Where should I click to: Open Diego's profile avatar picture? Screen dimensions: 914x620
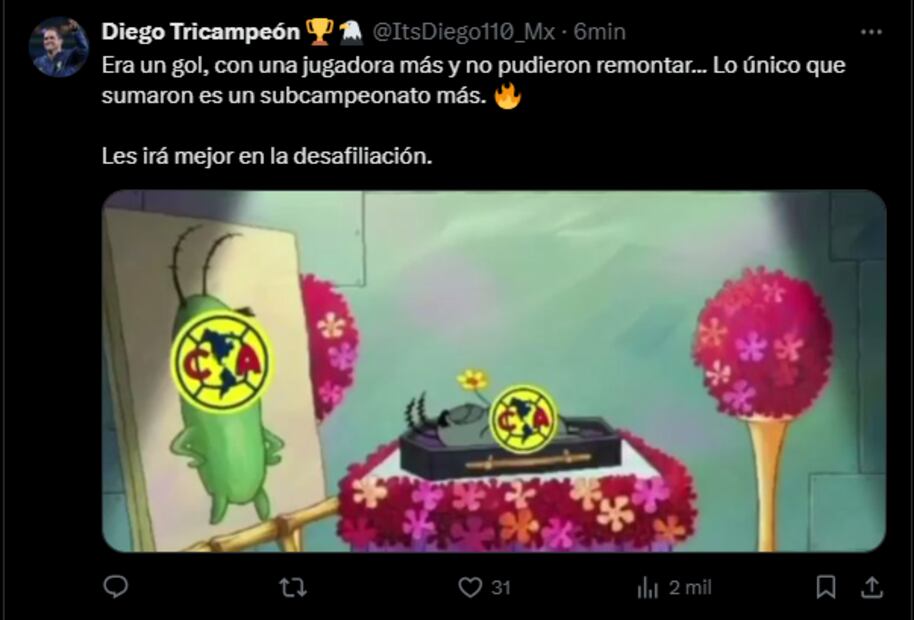pos(58,47)
